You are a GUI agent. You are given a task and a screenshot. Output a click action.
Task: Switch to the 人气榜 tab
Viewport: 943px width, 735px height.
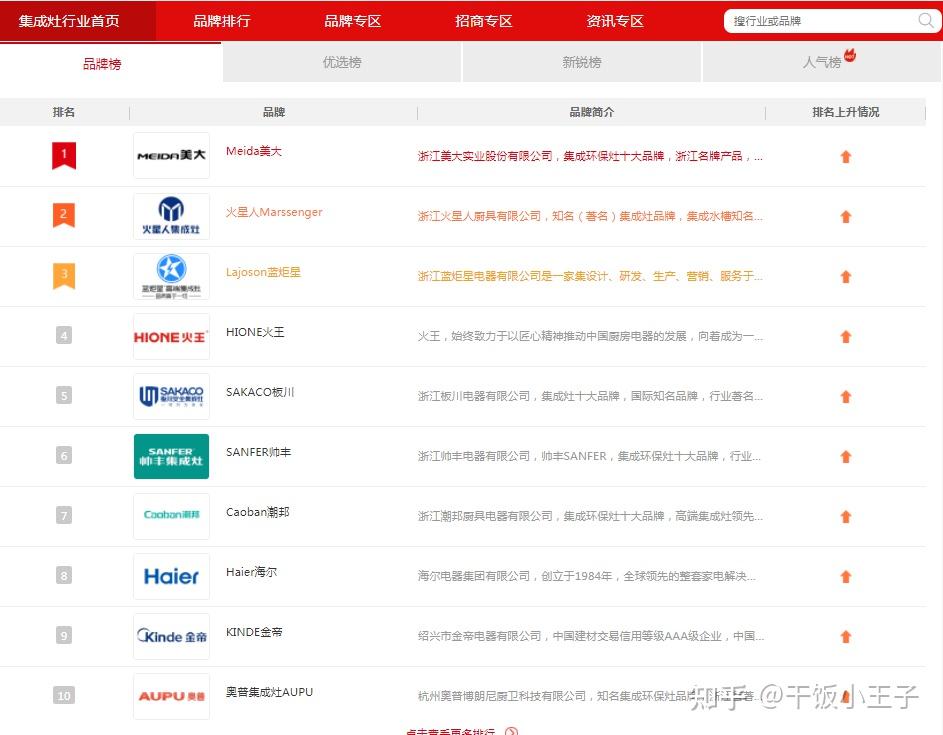(822, 62)
